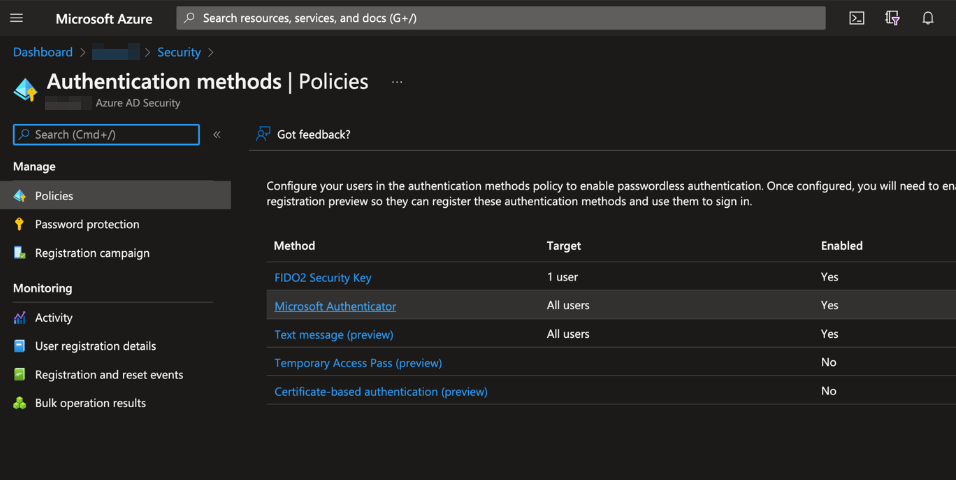This screenshot has width=956, height=480.
Task: Open Registration campaign page
Action: click(x=92, y=253)
